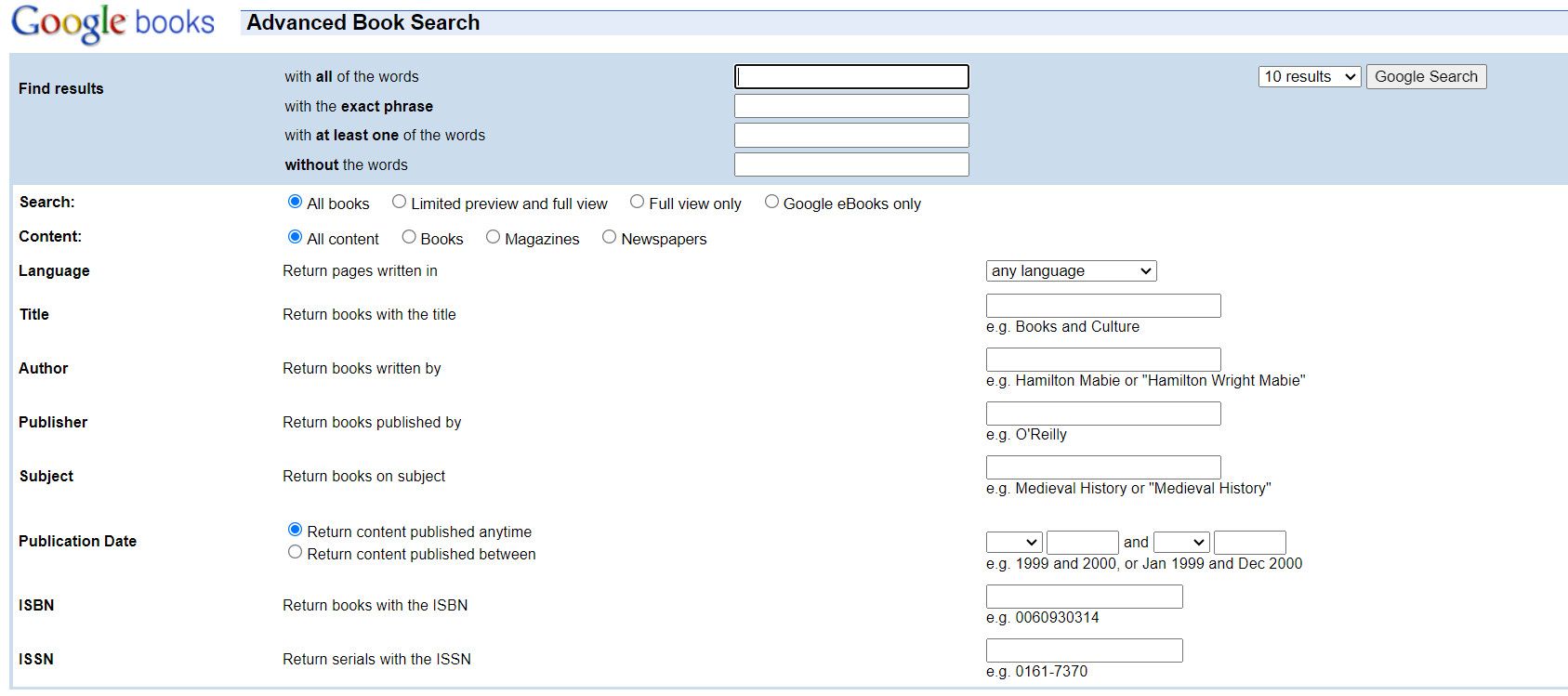This screenshot has width=1568, height=696.
Task: Click the start year input field
Action: coord(1083,542)
